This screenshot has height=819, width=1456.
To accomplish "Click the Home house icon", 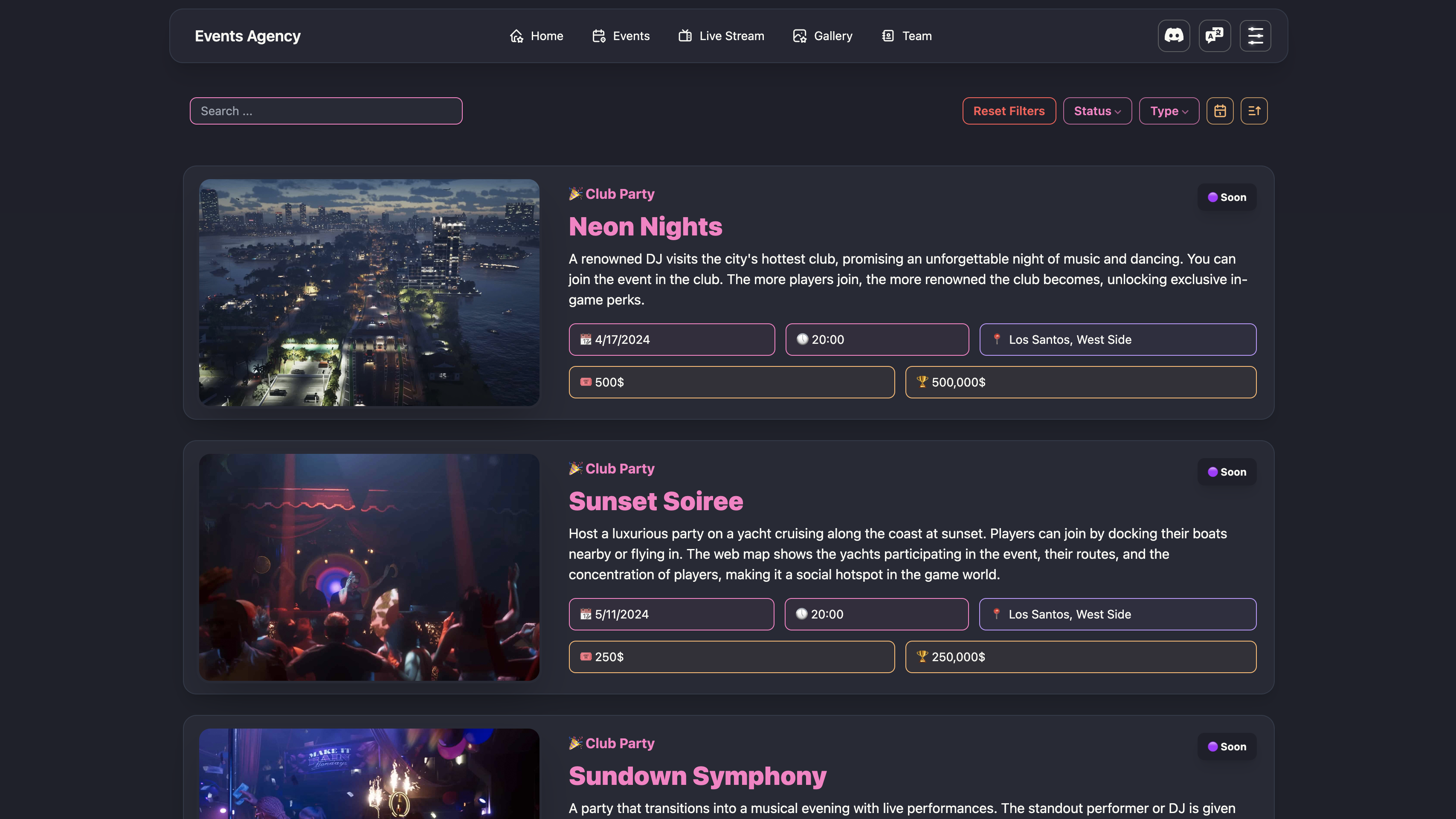I will point(516,36).
